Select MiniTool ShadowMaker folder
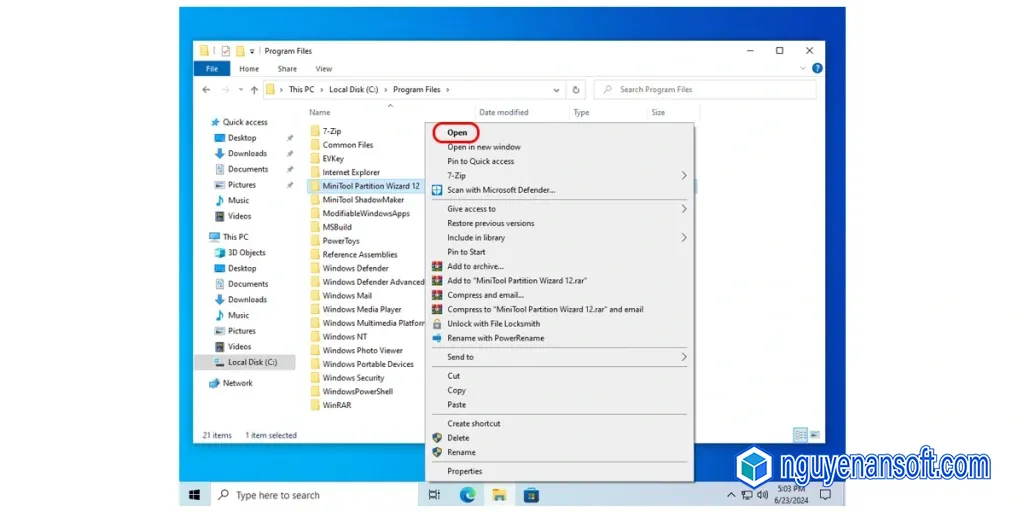The image size is (1024, 512). pos(363,200)
